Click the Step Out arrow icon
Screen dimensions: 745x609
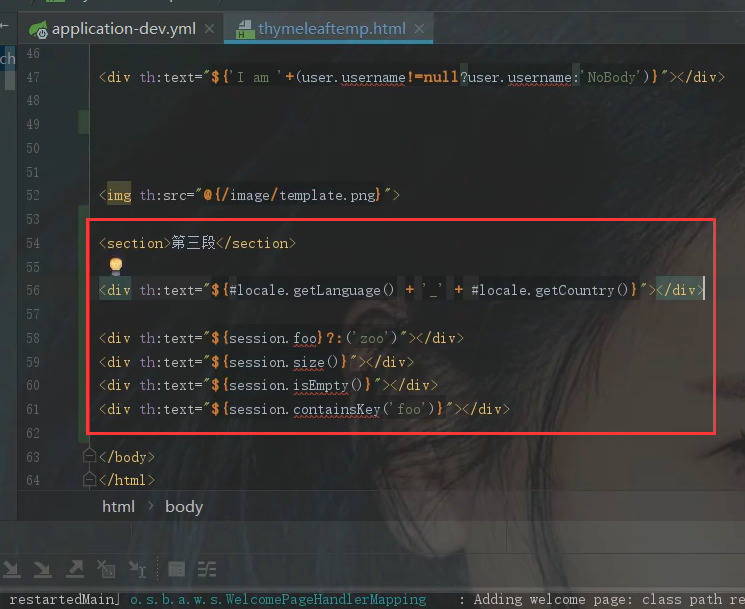point(75,569)
